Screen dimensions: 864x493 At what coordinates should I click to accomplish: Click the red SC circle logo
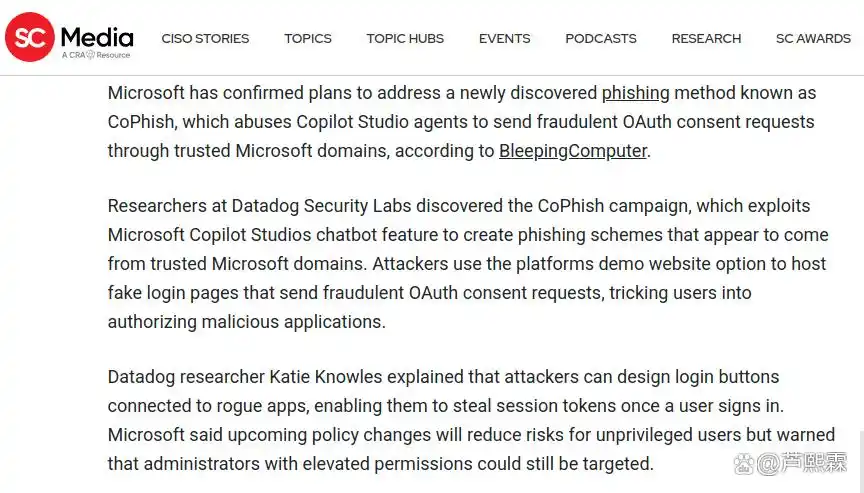point(30,37)
